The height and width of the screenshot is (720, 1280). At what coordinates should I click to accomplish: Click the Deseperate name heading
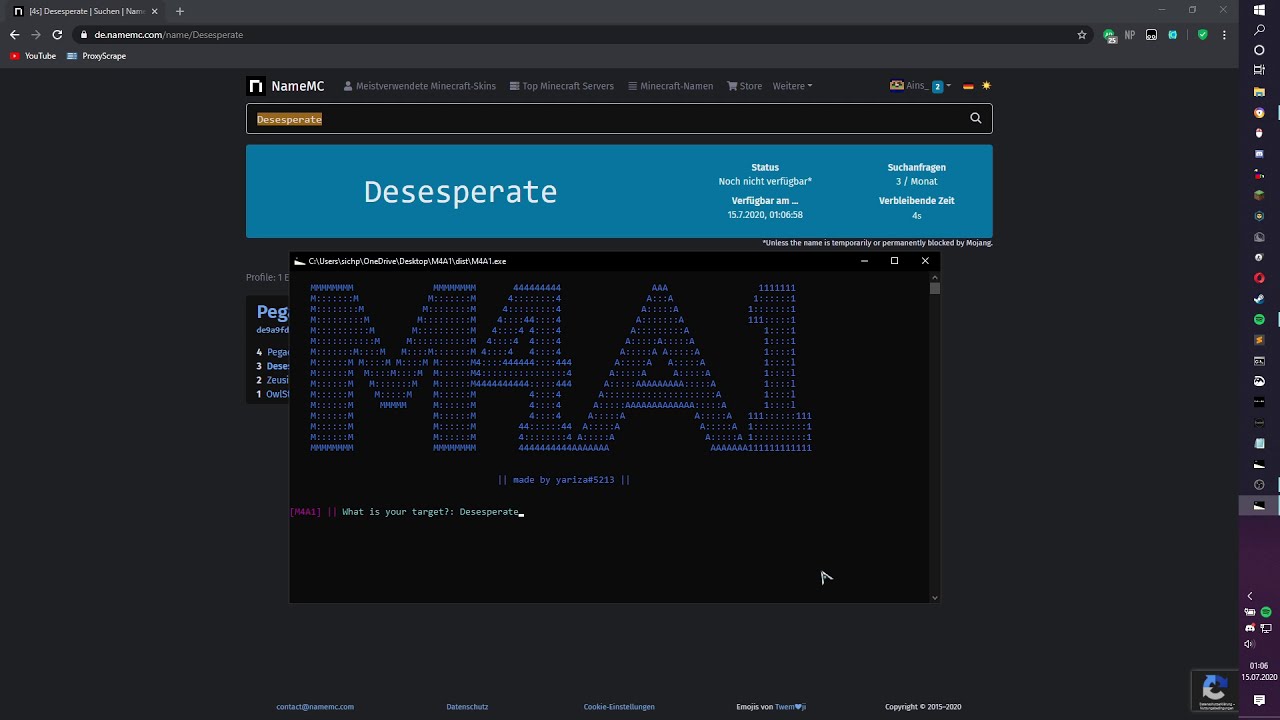460,192
